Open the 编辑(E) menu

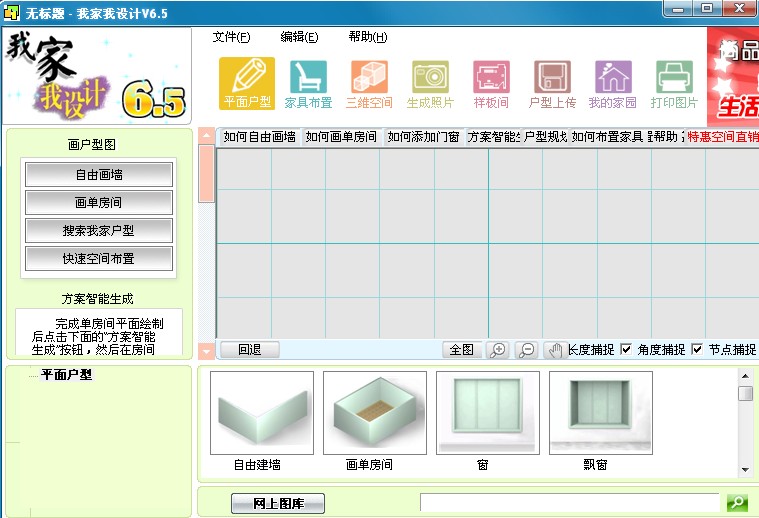[x=299, y=37]
